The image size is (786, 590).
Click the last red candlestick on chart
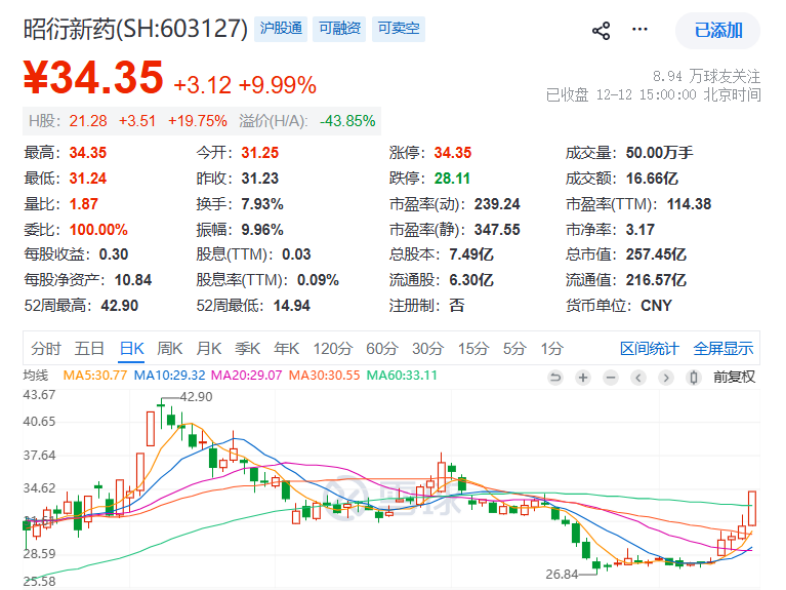tap(751, 508)
